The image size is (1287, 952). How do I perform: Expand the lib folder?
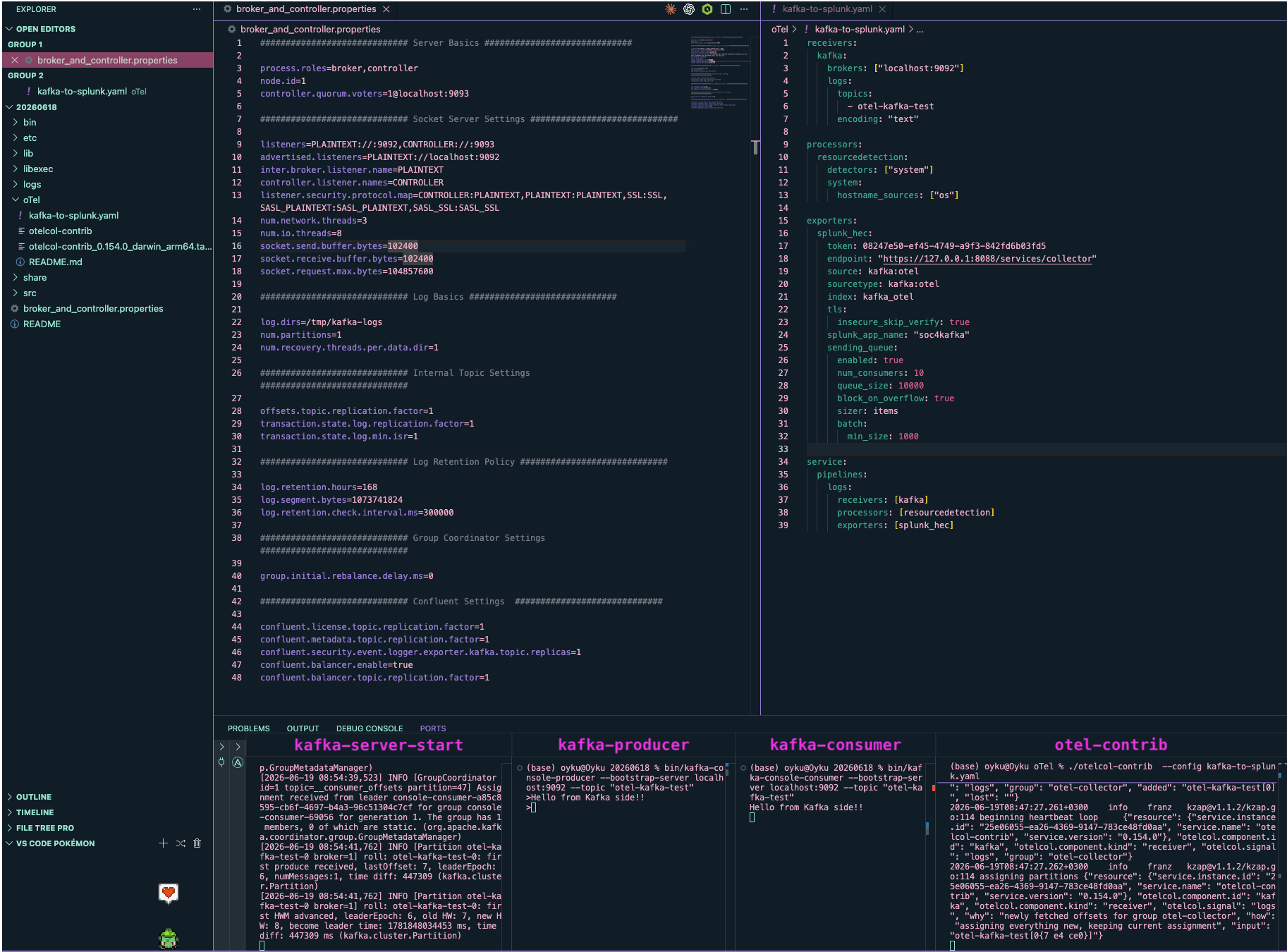16,153
